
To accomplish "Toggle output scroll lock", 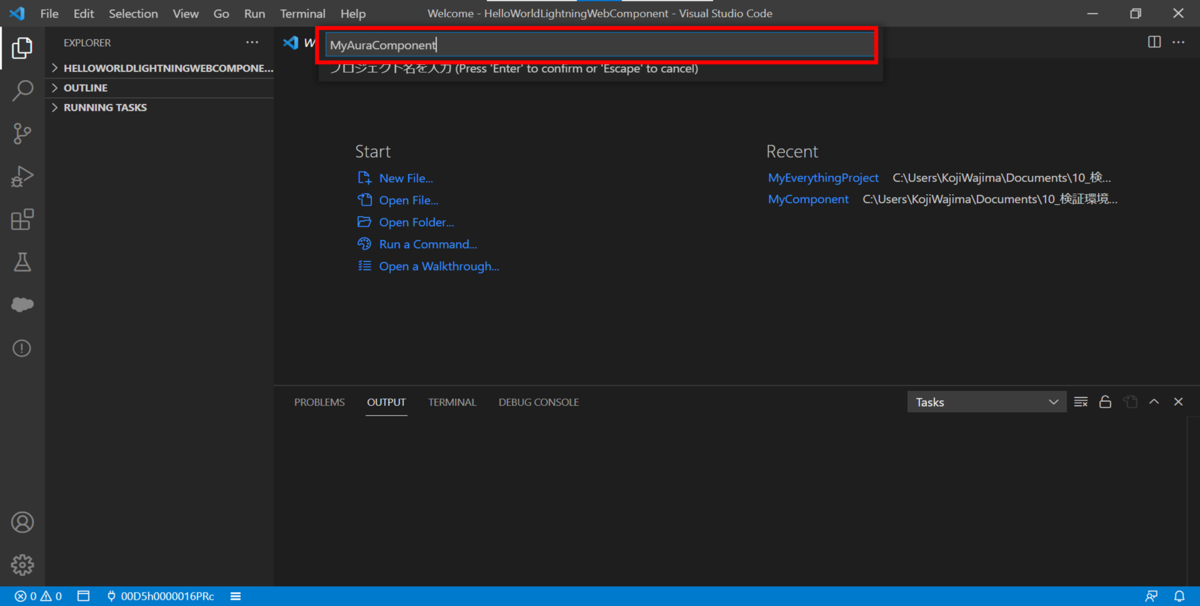I will [x=1105, y=402].
